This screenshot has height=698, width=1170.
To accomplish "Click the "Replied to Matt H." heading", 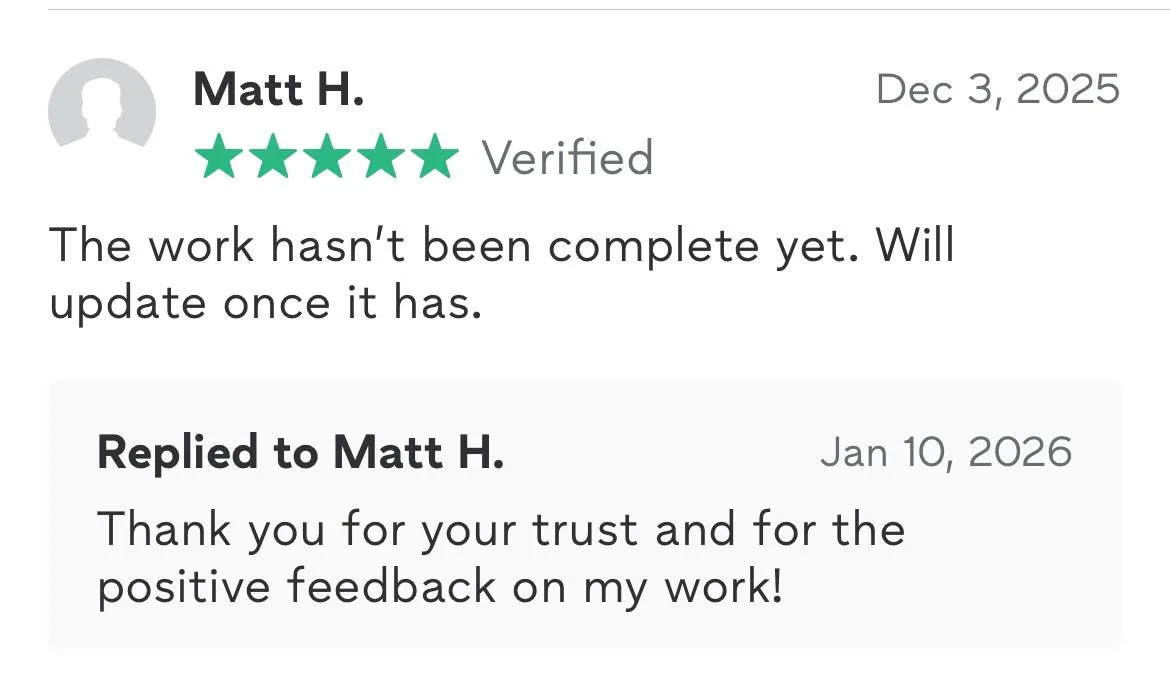I will (300, 452).
